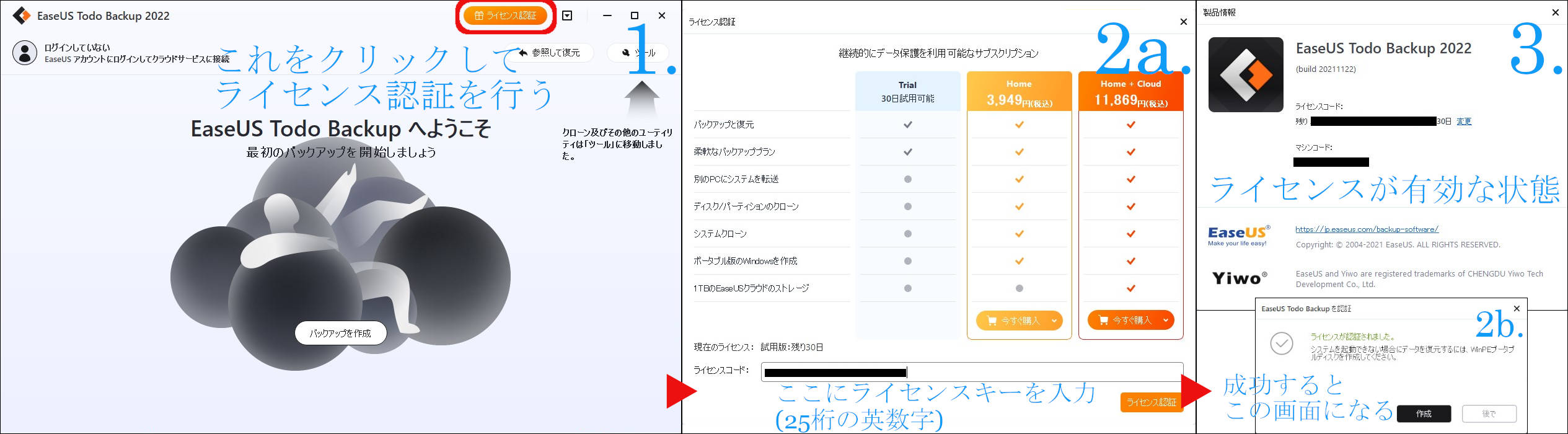Open the boxed arrow menu in main title bar
The image size is (1568, 434).
(567, 15)
